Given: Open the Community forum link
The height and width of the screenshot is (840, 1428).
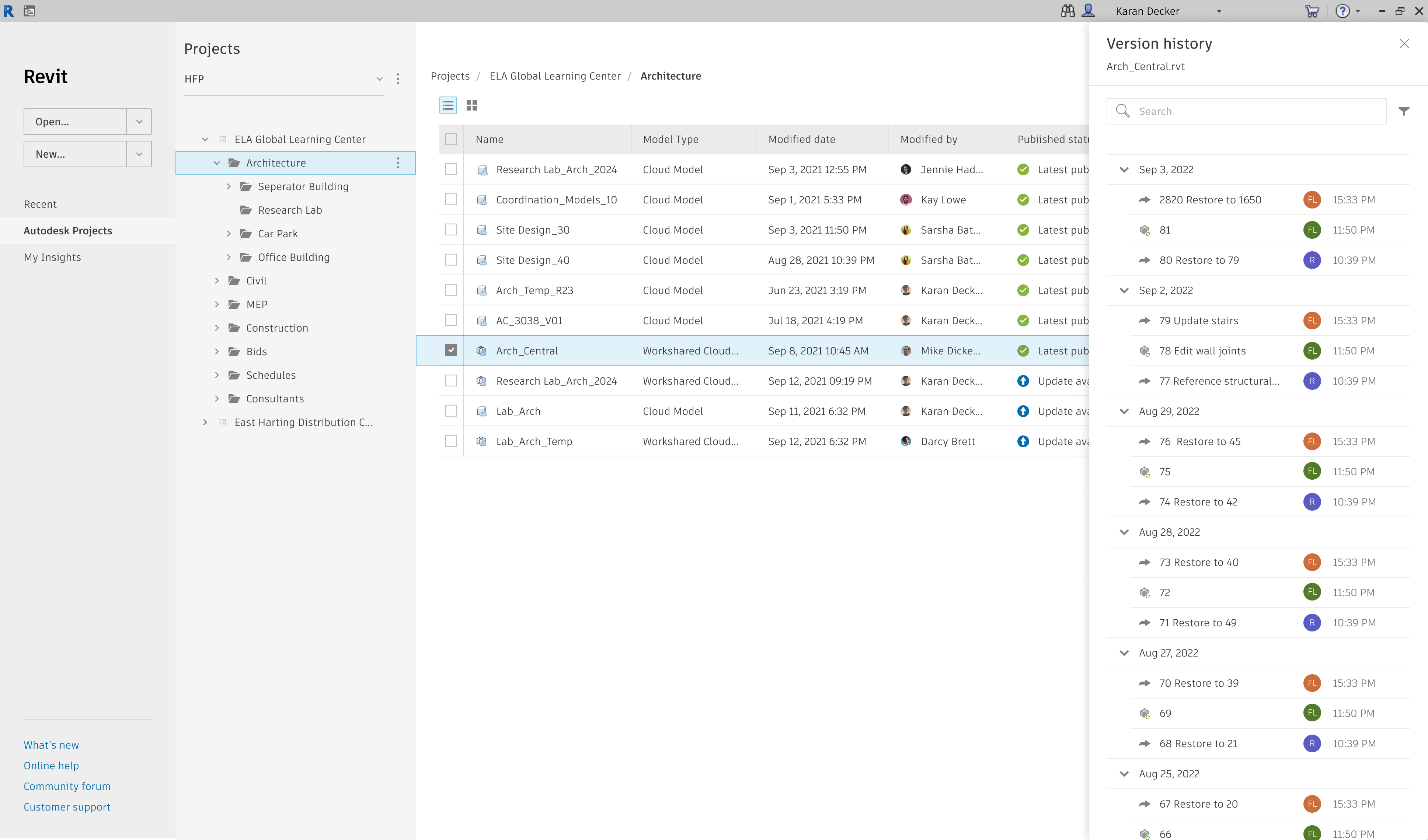Looking at the screenshot, I should pos(67,786).
